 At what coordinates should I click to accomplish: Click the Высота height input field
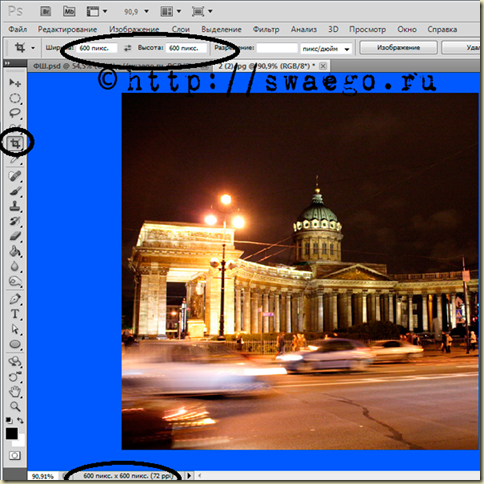point(186,48)
